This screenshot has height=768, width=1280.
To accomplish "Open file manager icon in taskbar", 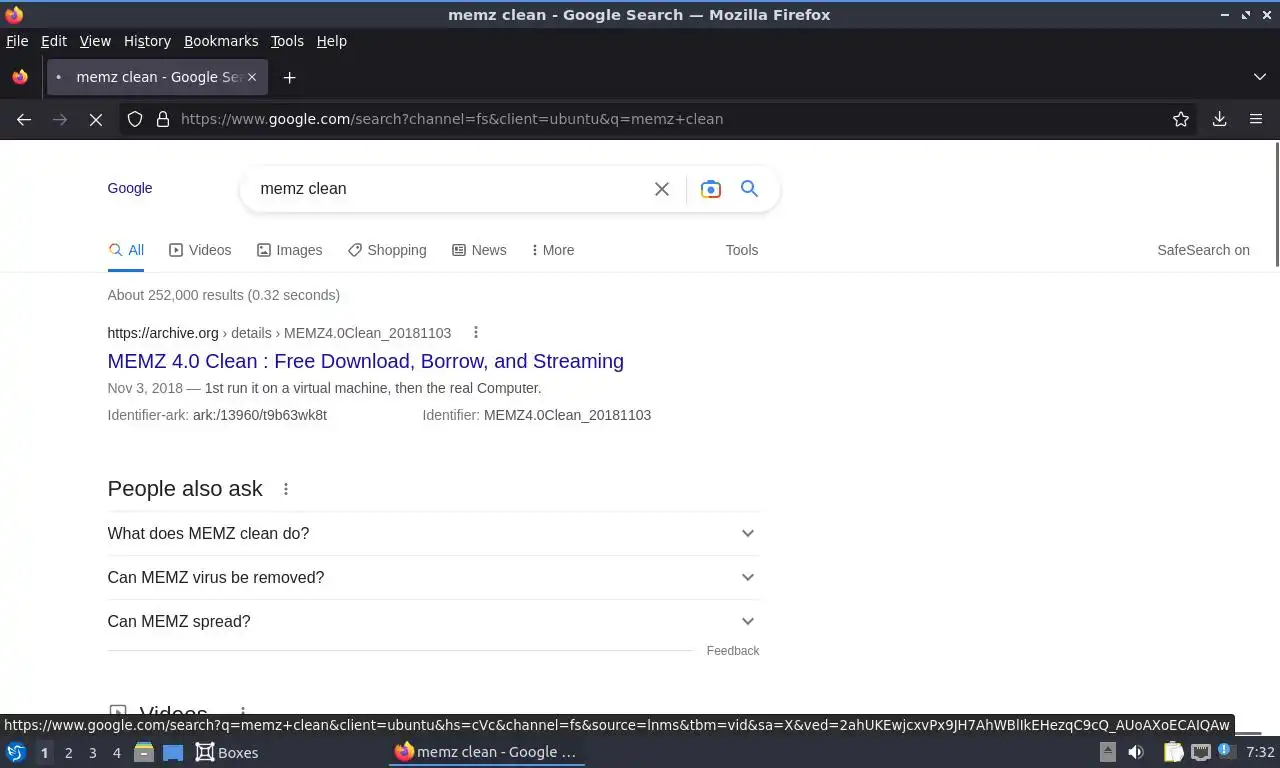I will click(144, 752).
